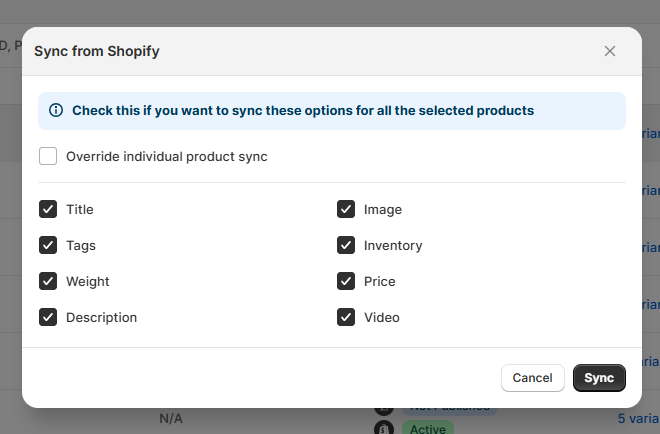Viewport: 660px width, 434px height.
Task: Close the Sync from Shopify dialog
Action: (x=609, y=51)
